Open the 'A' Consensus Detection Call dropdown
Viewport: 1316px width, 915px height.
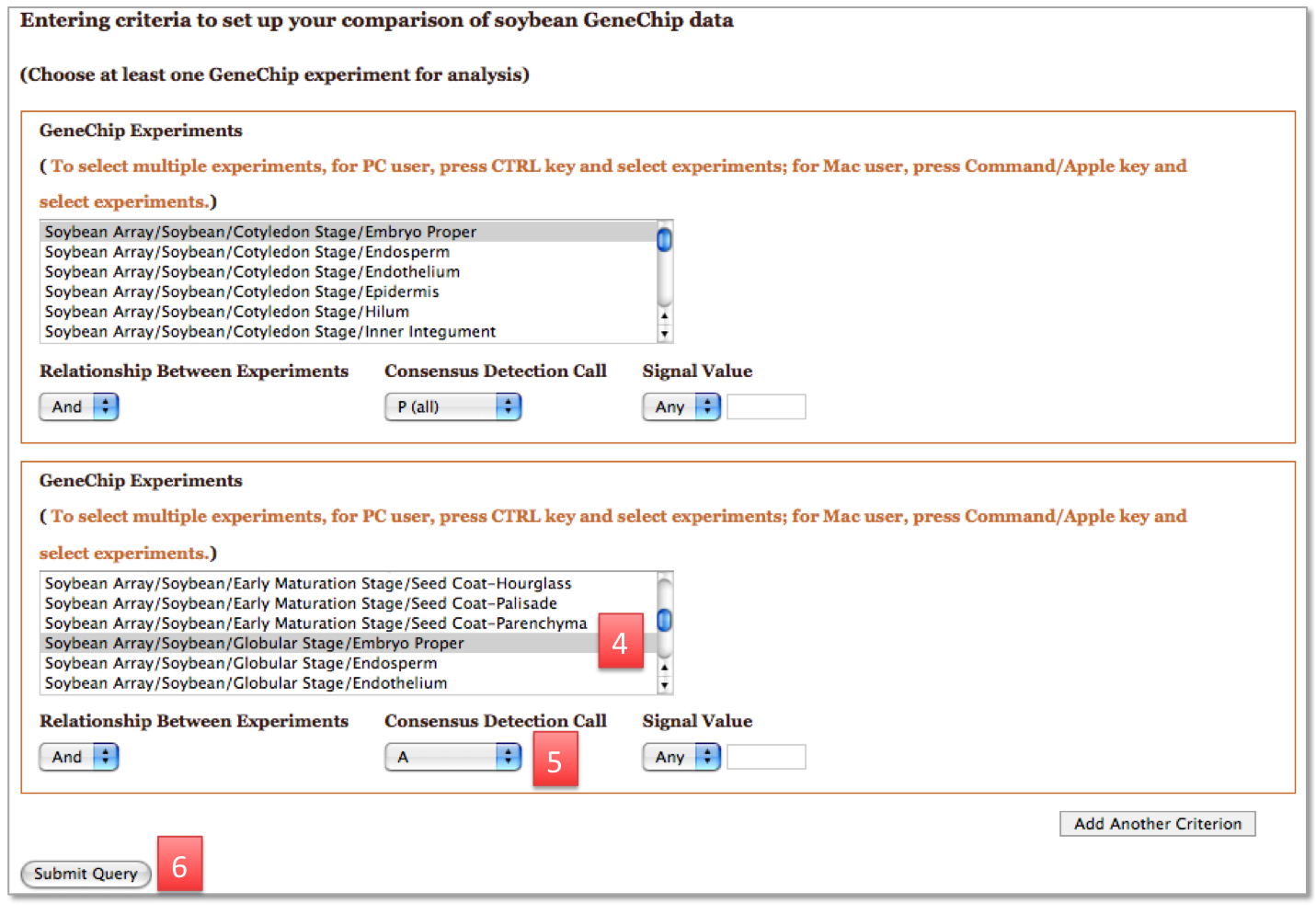click(x=452, y=757)
